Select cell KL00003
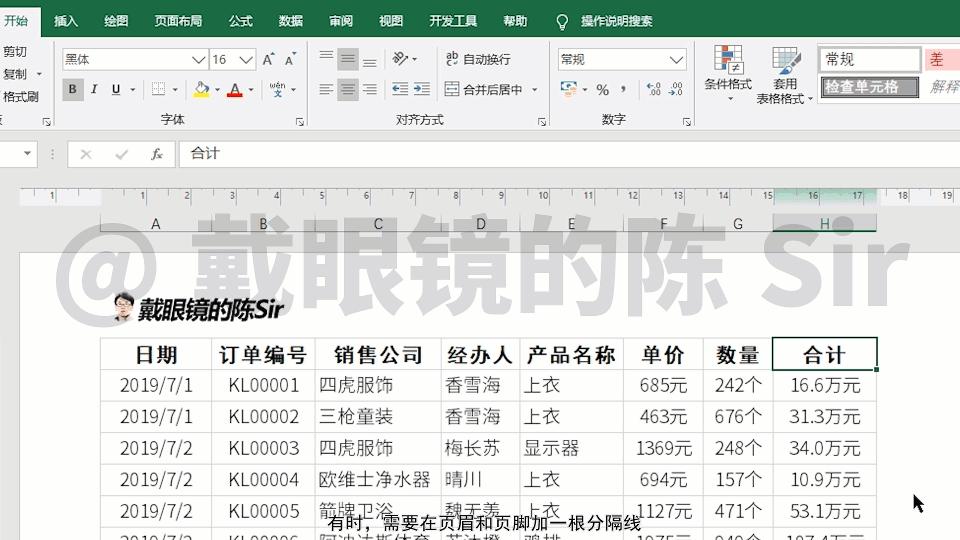Screen dimensions: 960x540 (263, 448)
